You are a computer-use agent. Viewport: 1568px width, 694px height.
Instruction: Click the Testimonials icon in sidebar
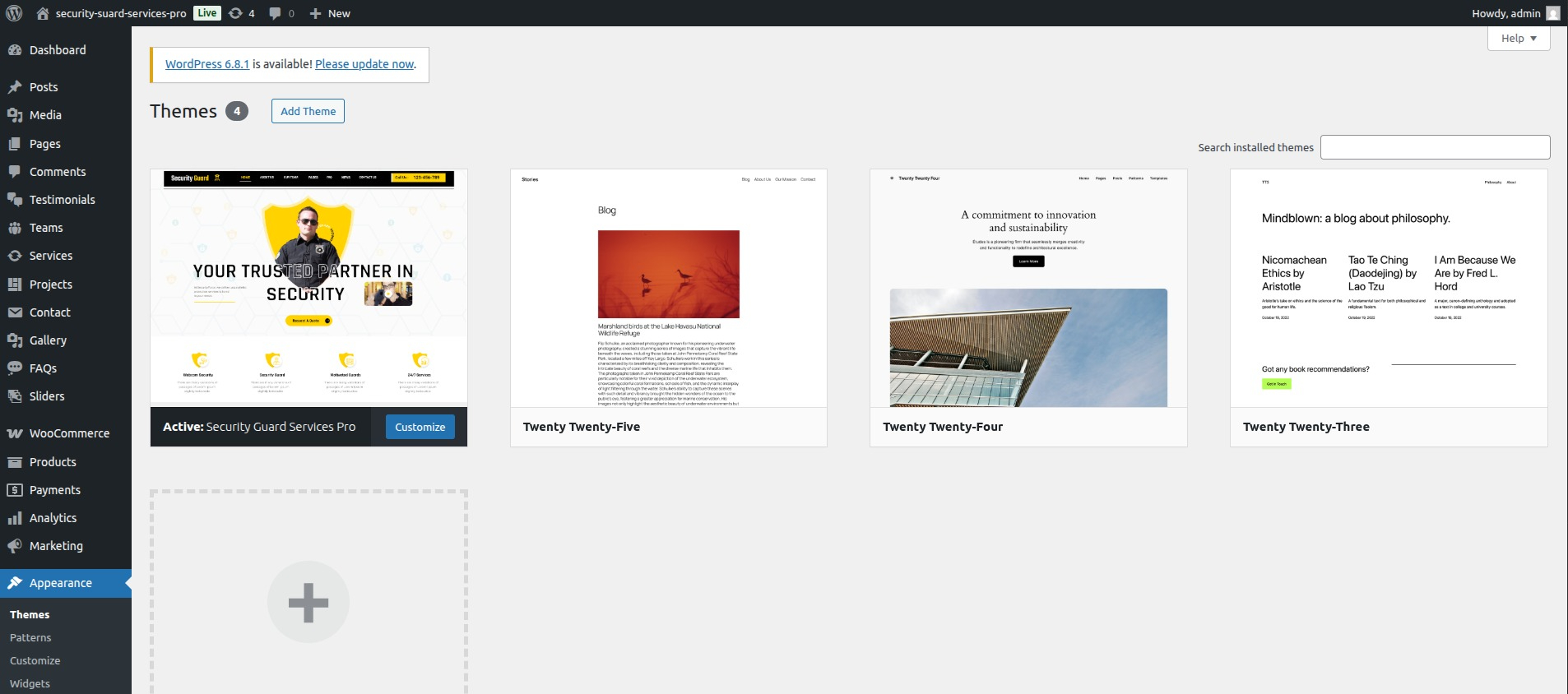(x=15, y=200)
